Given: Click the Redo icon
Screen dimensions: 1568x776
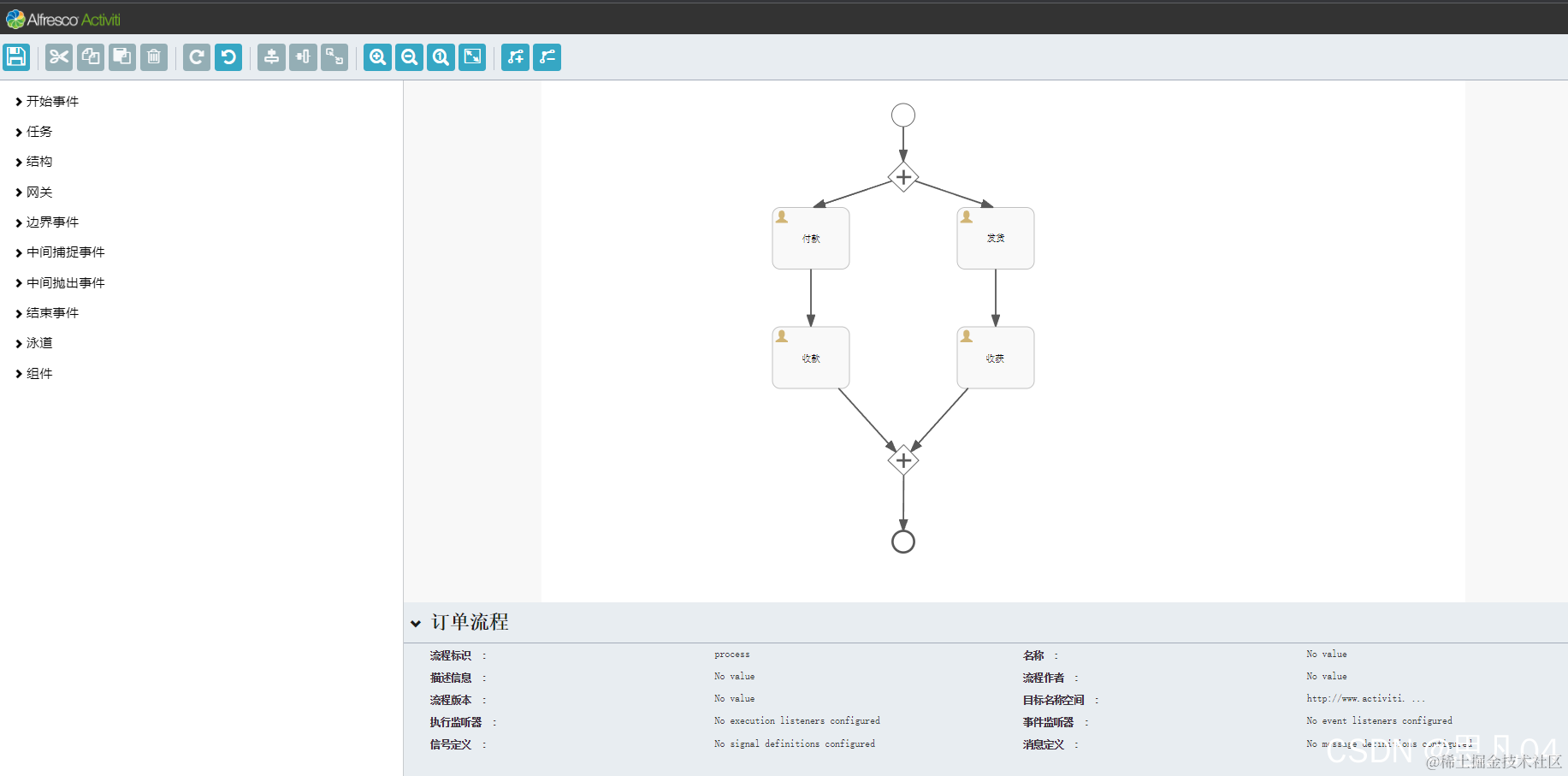Looking at the screenshot, I should coord(196,57).
